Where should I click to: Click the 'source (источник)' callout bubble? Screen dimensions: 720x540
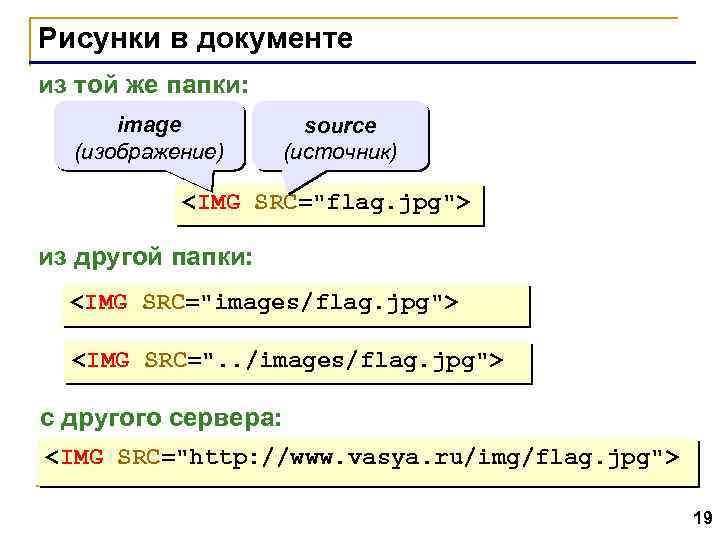tap(340, 138)
